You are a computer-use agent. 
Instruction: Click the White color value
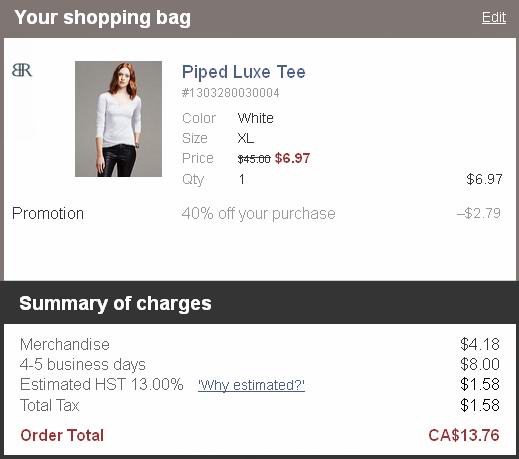[x=256, y=118]
